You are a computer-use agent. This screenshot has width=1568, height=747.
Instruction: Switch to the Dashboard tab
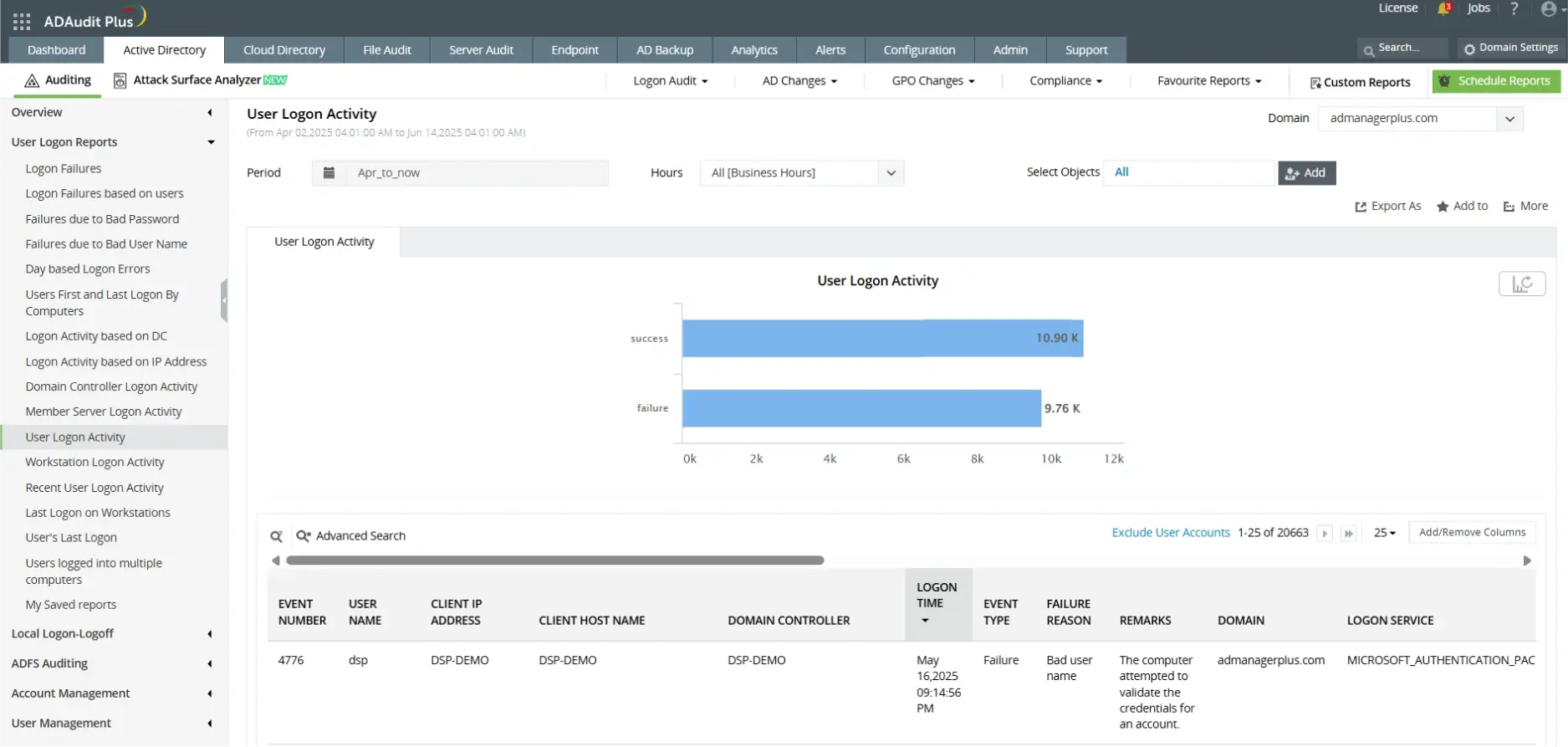coord(56,50)
